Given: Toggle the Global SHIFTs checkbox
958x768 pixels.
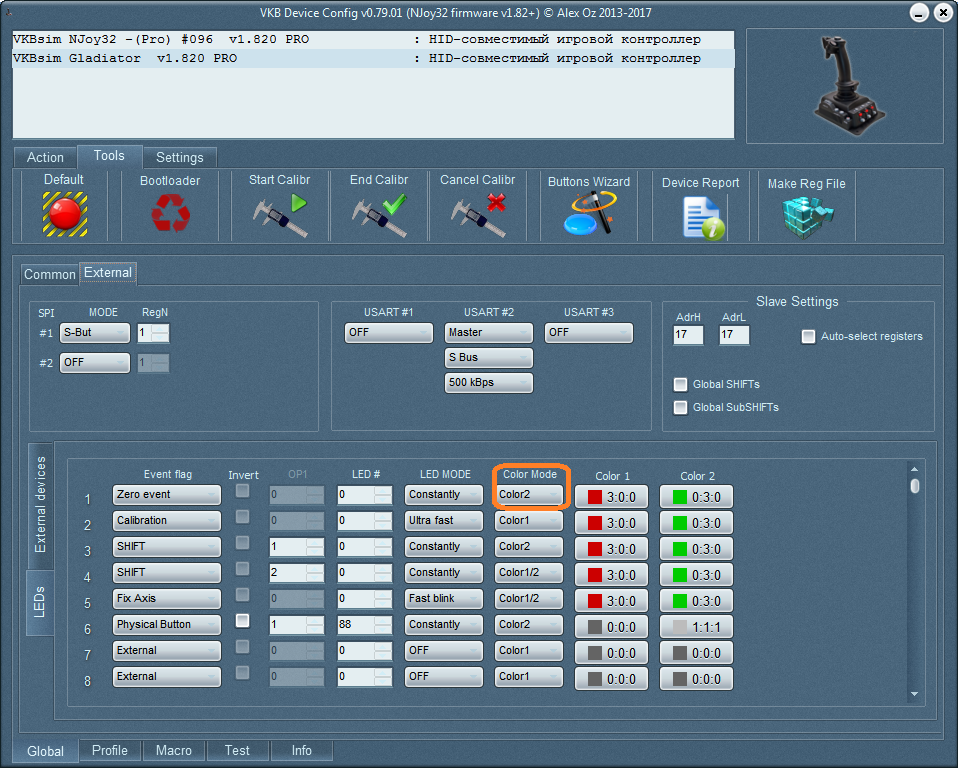Looking at the screenshot, I should pos(681,384).
